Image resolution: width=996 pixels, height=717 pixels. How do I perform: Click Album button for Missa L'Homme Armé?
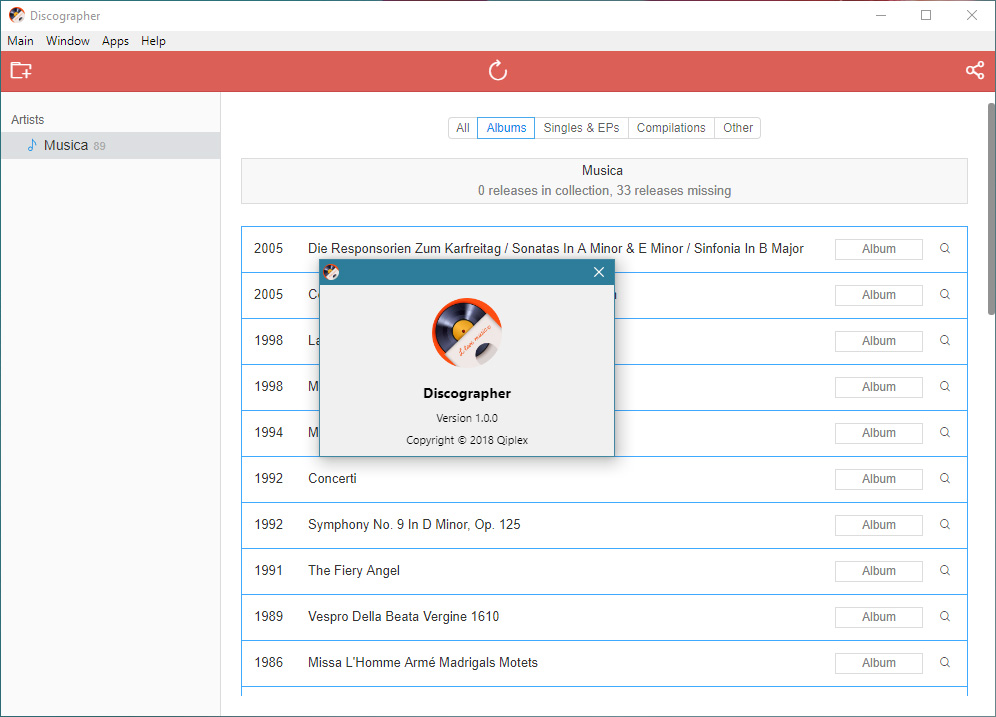pos(878,662)
